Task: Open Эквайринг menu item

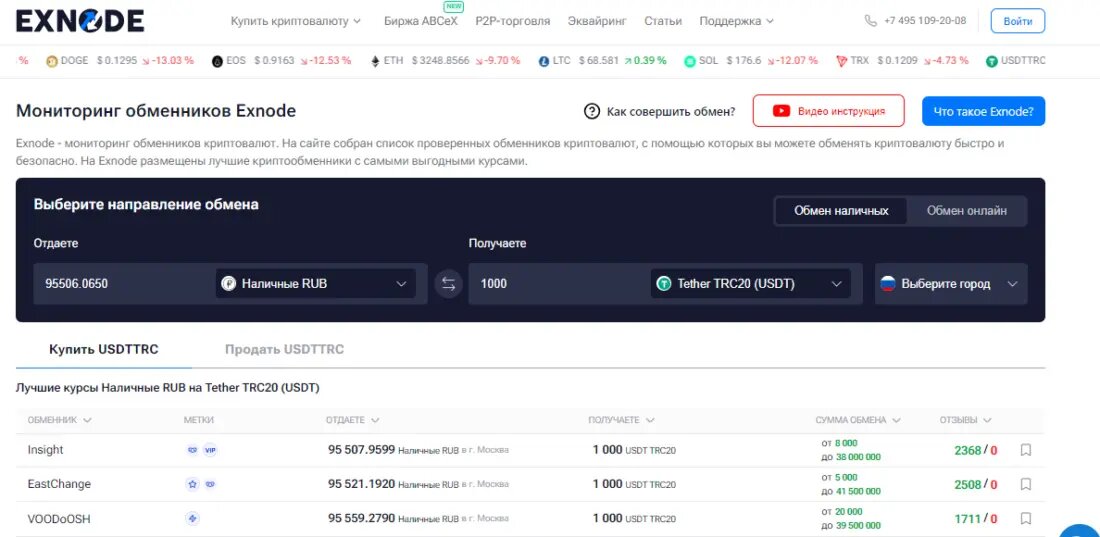Action: coord(597,21)
